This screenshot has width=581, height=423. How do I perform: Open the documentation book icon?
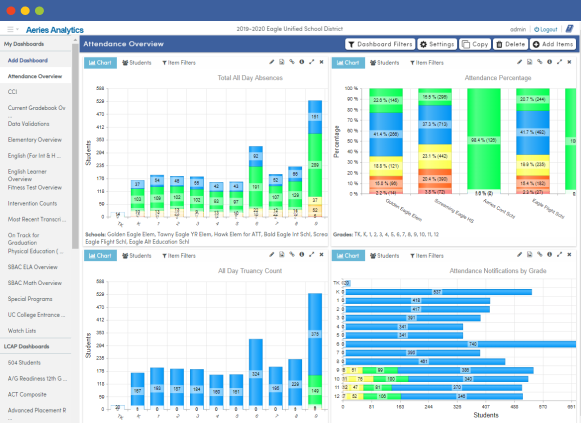click(x=570, y=29)
